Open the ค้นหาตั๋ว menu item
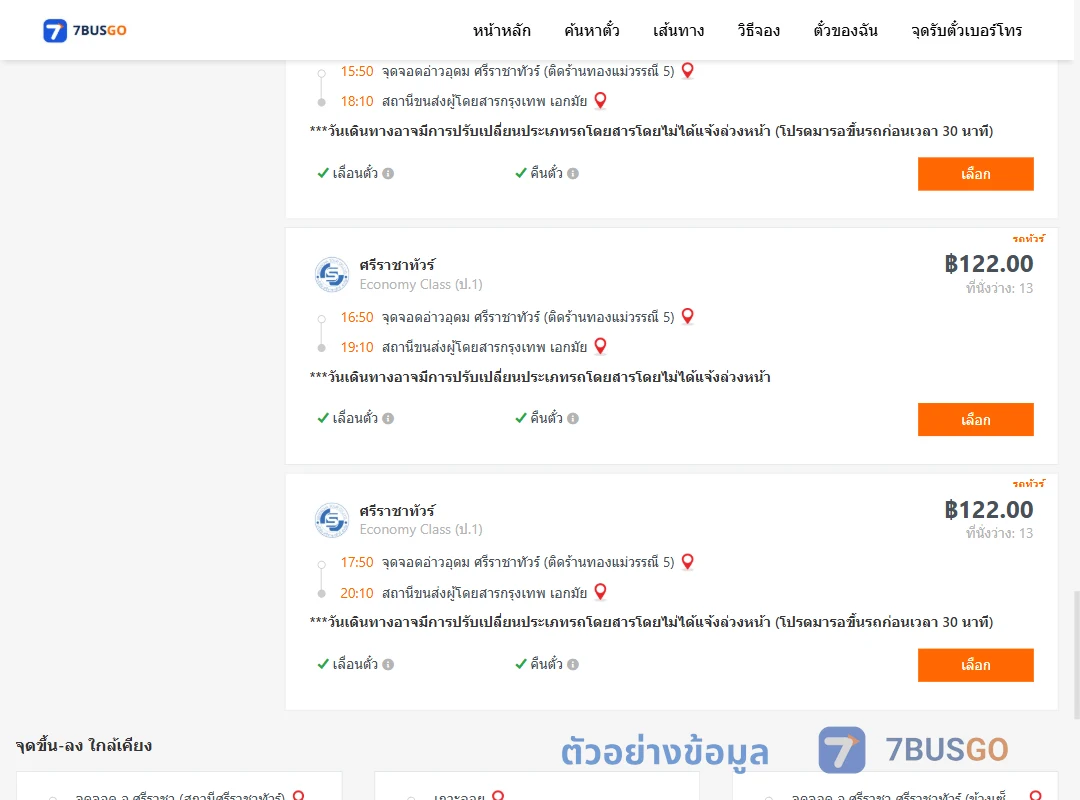Image resolution: width=1080 pixels, height=800 pixels. (x=592, y=30)
